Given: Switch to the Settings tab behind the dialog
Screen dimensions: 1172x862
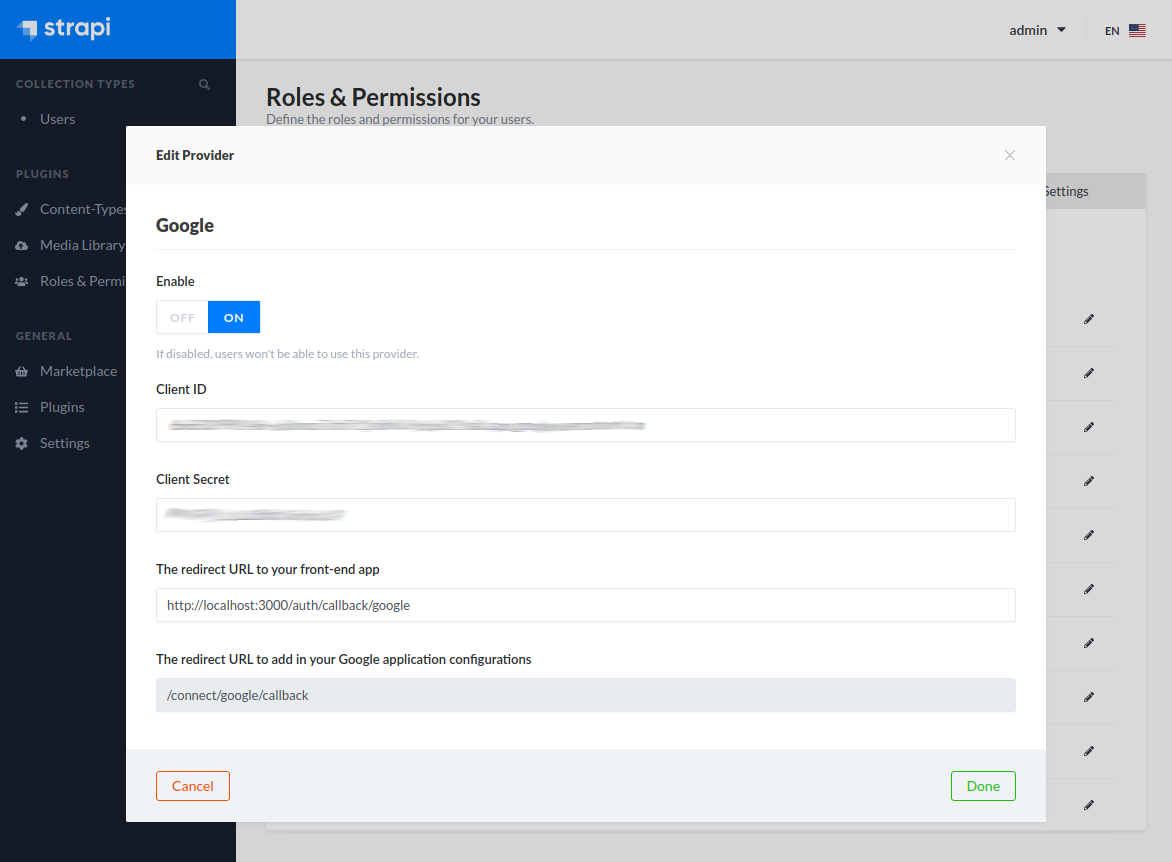Looking at the screenshot, I should [1067, 191].
